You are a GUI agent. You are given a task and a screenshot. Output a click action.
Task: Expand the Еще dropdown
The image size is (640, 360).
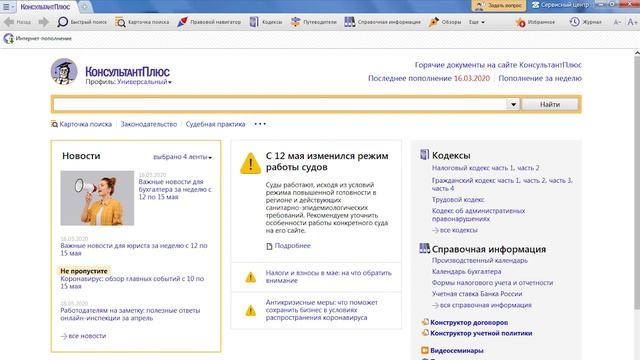(477, 22)
